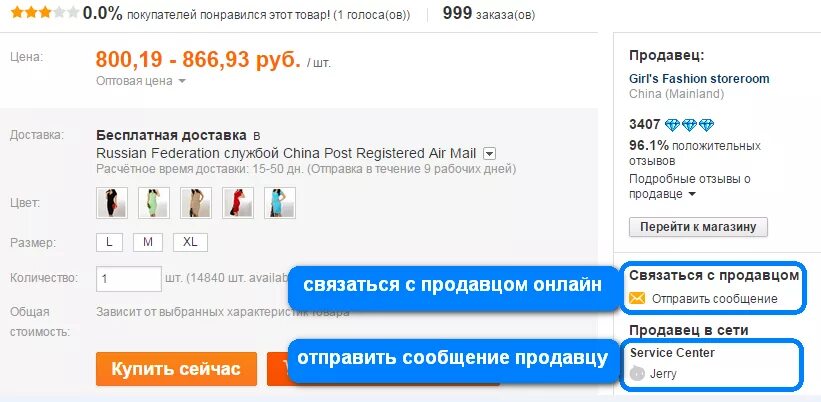The image size is (821, 402).
Task: Click the star rating icons
Action: 45,12
